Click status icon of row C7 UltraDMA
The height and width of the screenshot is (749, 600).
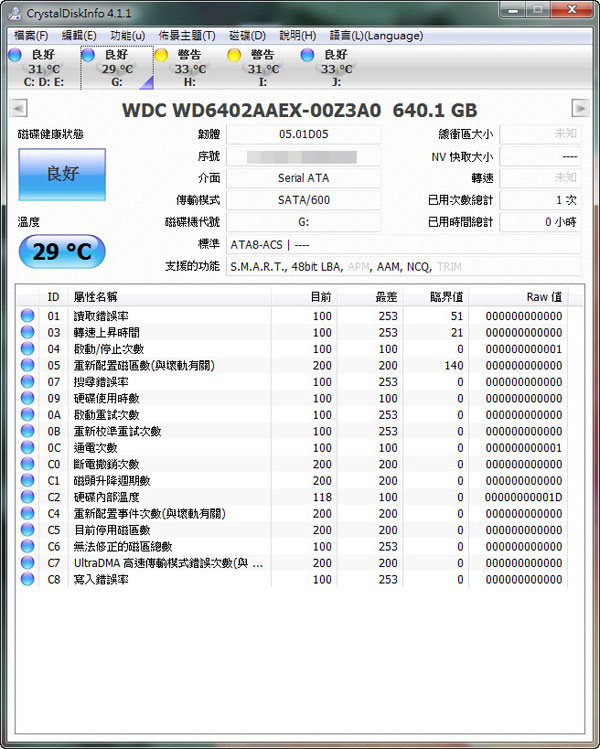(x=28, y=563)
